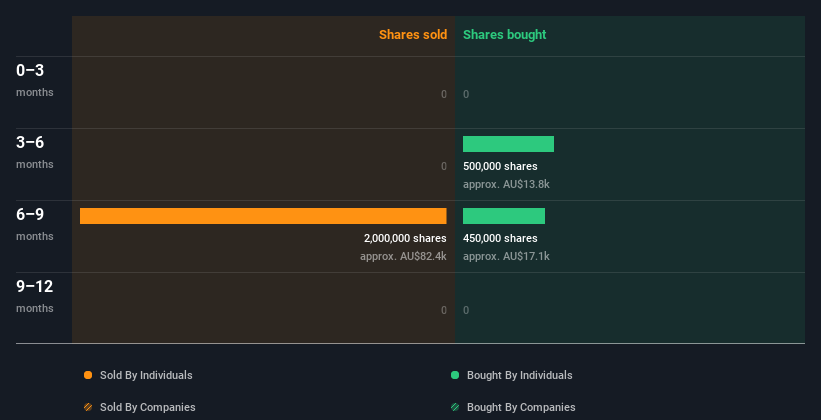Click the orange 2,000,000 shares sold bar
This screenshot has height=420, width=821.
[x=263, y=216]
